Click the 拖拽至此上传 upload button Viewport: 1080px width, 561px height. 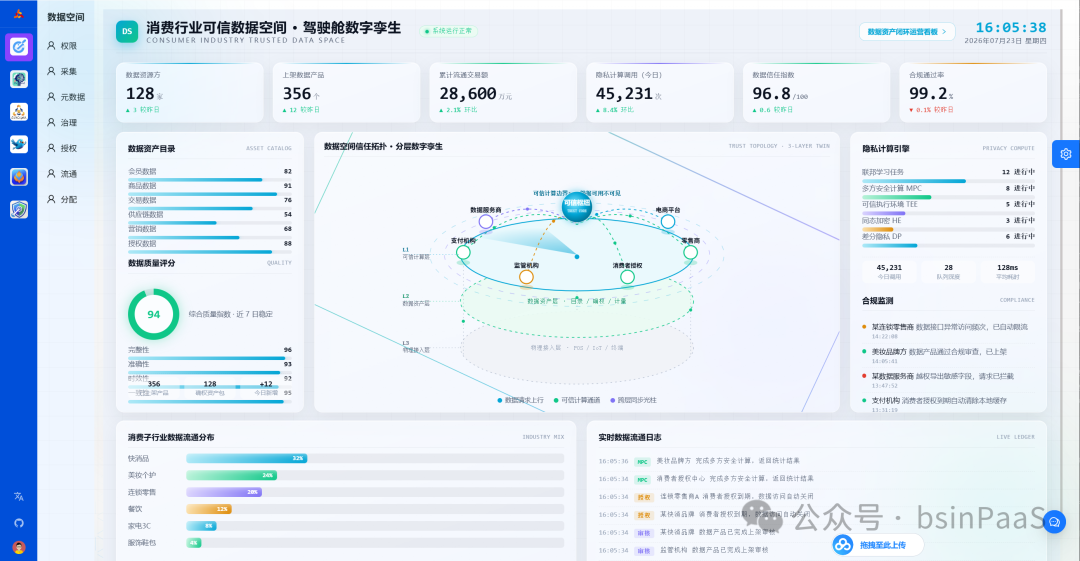878,544
